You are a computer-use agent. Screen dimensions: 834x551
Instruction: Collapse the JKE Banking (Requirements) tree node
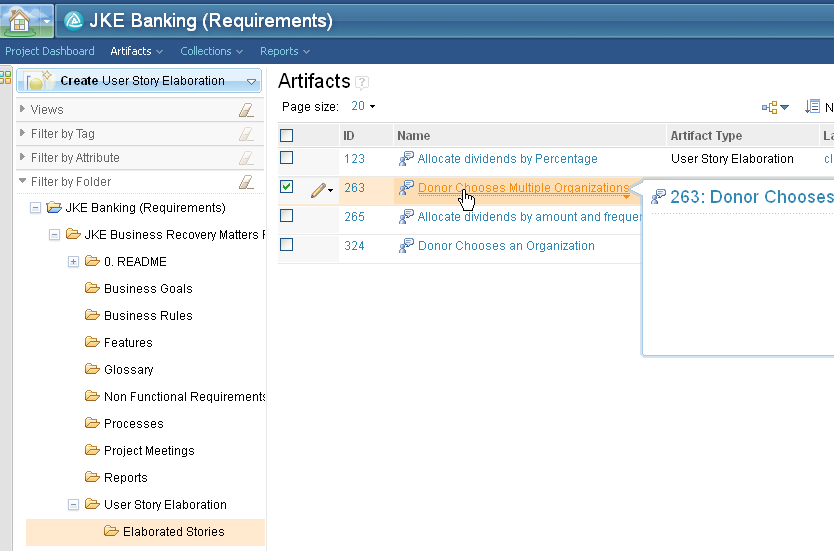[x=35, y=208]
